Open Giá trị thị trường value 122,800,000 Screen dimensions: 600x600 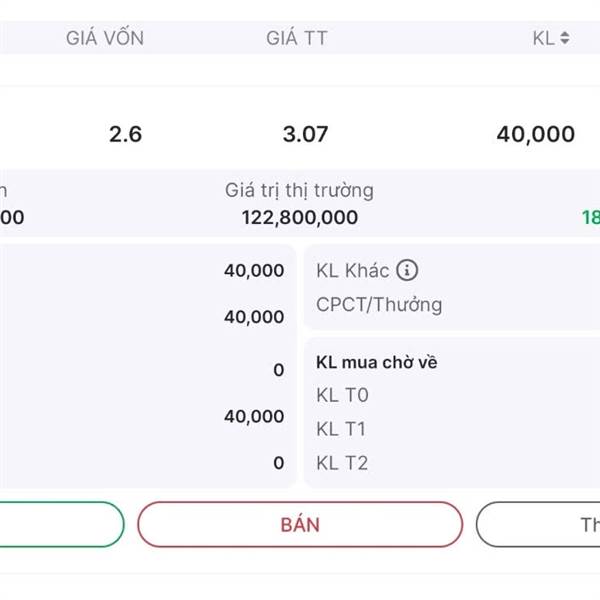[300, 217]
